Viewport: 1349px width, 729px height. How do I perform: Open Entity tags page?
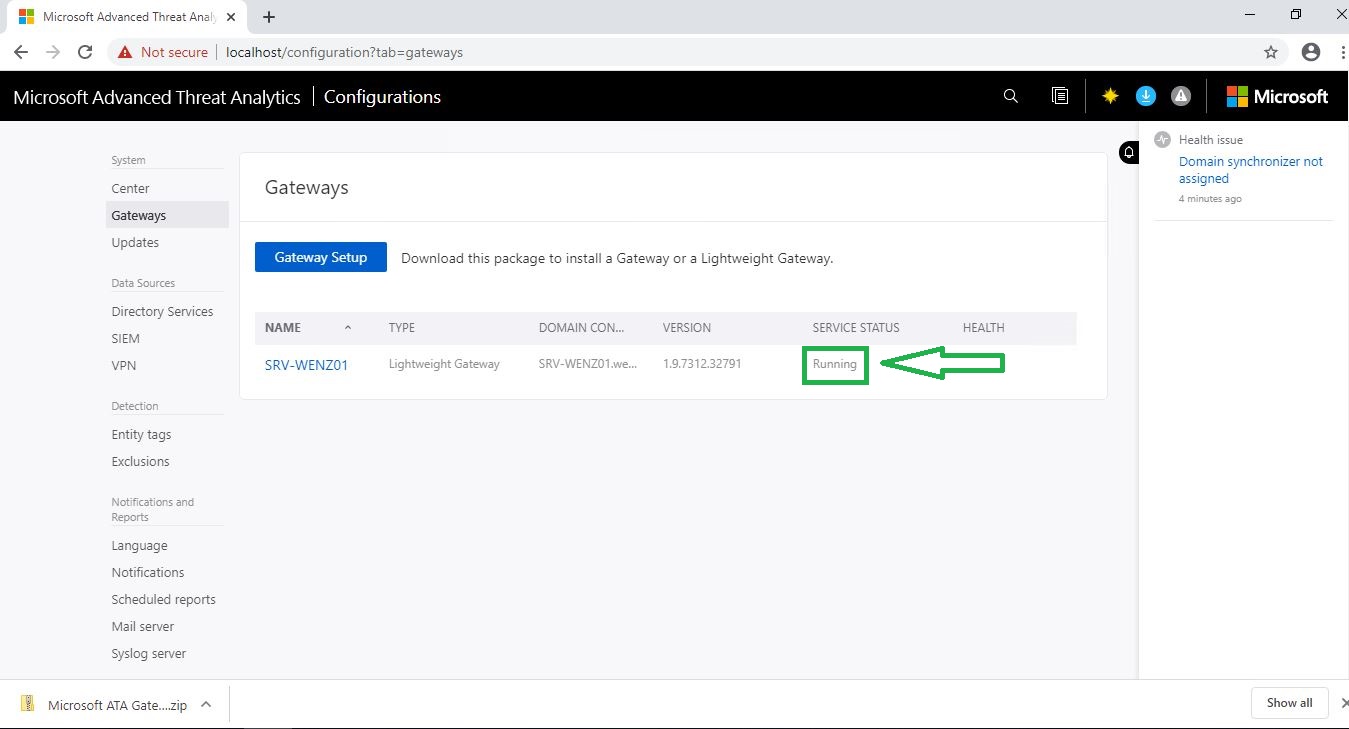click(x=141, y=434)
